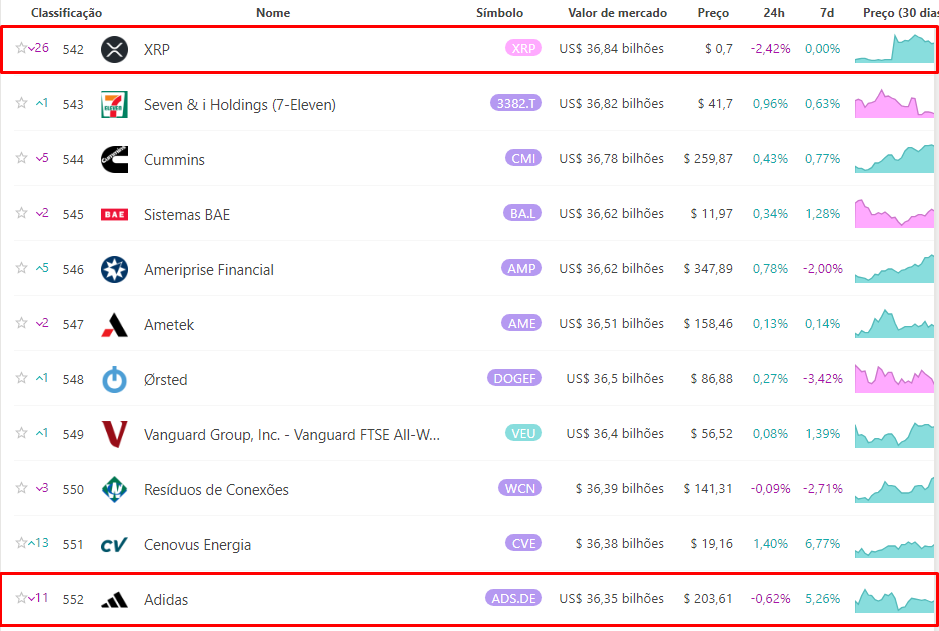The height and width of the screenshot is (631, 939).
Task: Sort by the Nome column header
Action: click(x=273, y=13)
